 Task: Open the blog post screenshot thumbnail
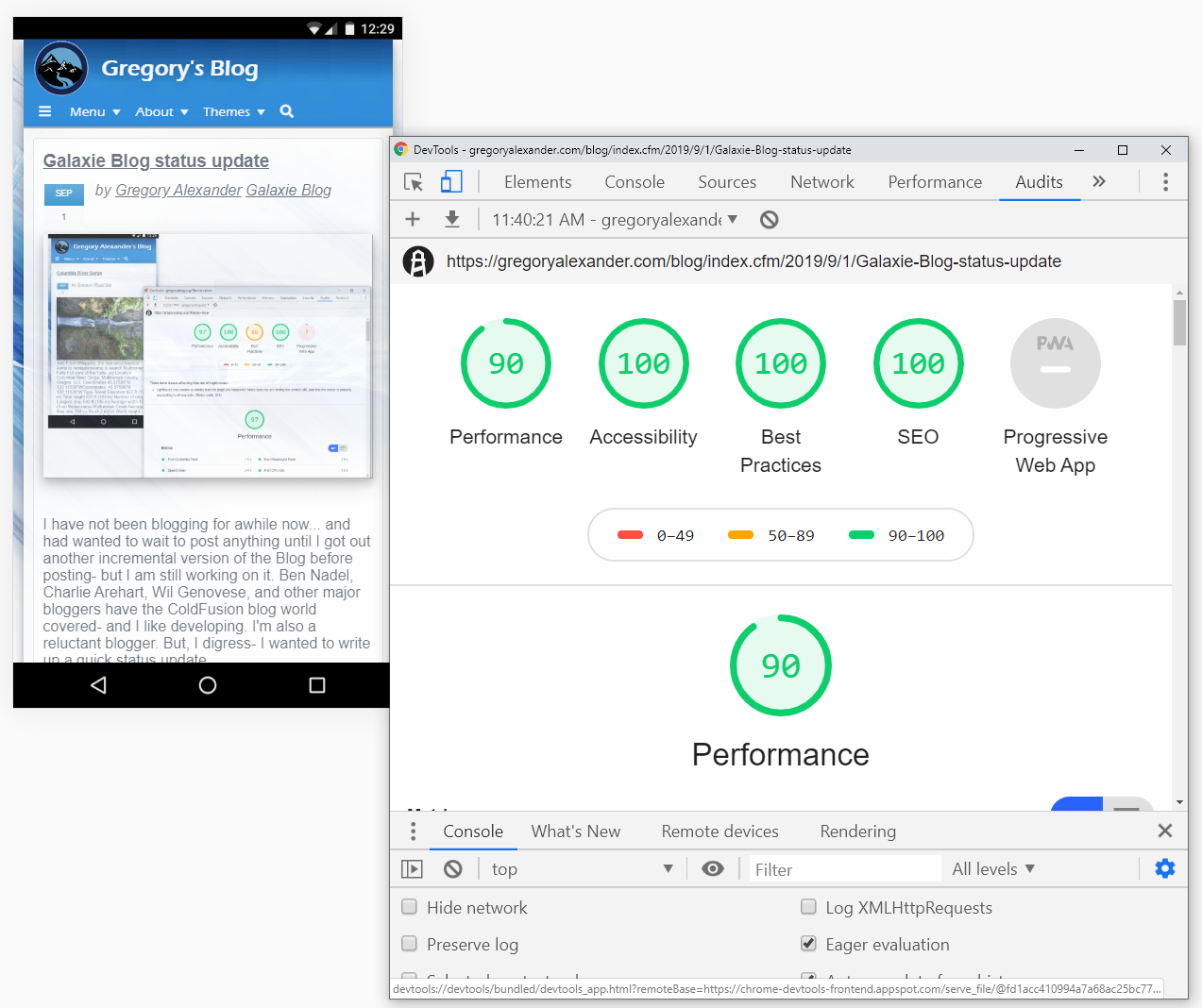click(208, 356)
